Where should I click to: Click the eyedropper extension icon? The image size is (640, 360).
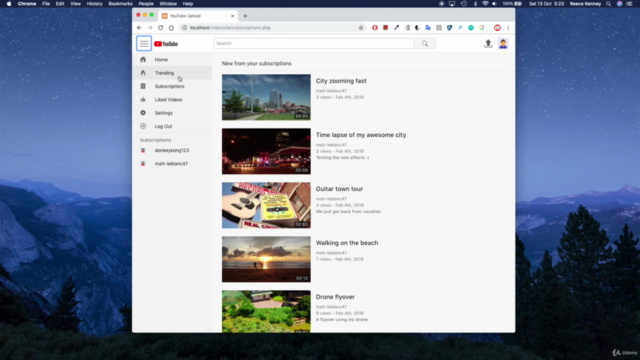(x=396, y=28)
